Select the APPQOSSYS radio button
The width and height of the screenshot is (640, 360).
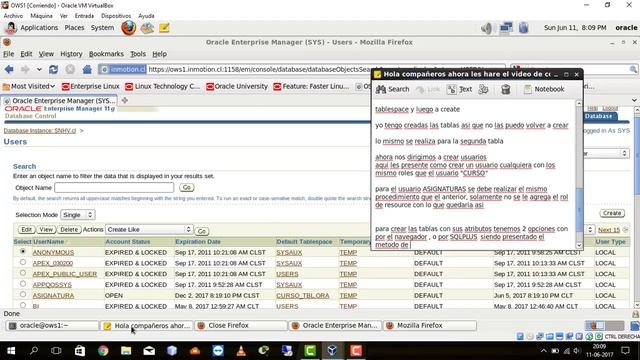(x=23, y=284)
